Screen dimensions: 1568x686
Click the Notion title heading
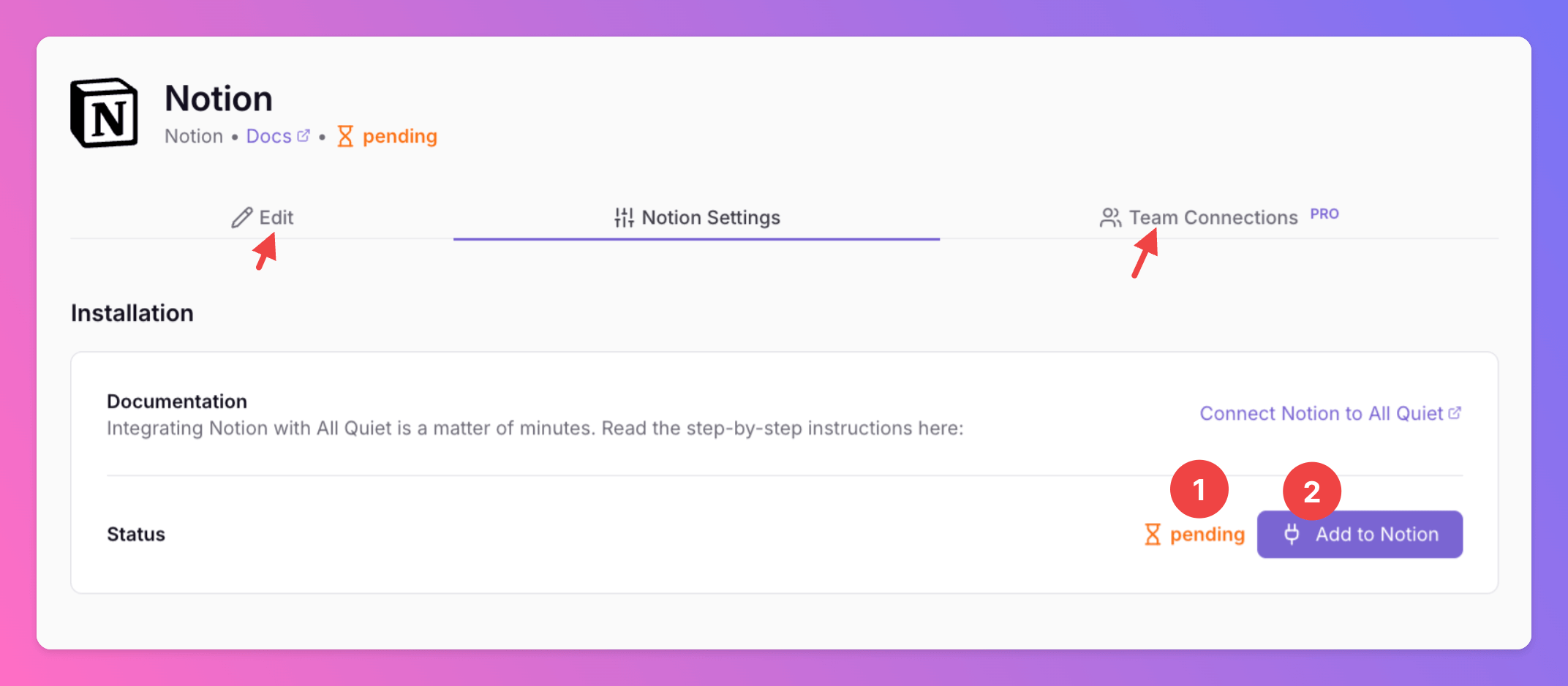coord(219,98)
